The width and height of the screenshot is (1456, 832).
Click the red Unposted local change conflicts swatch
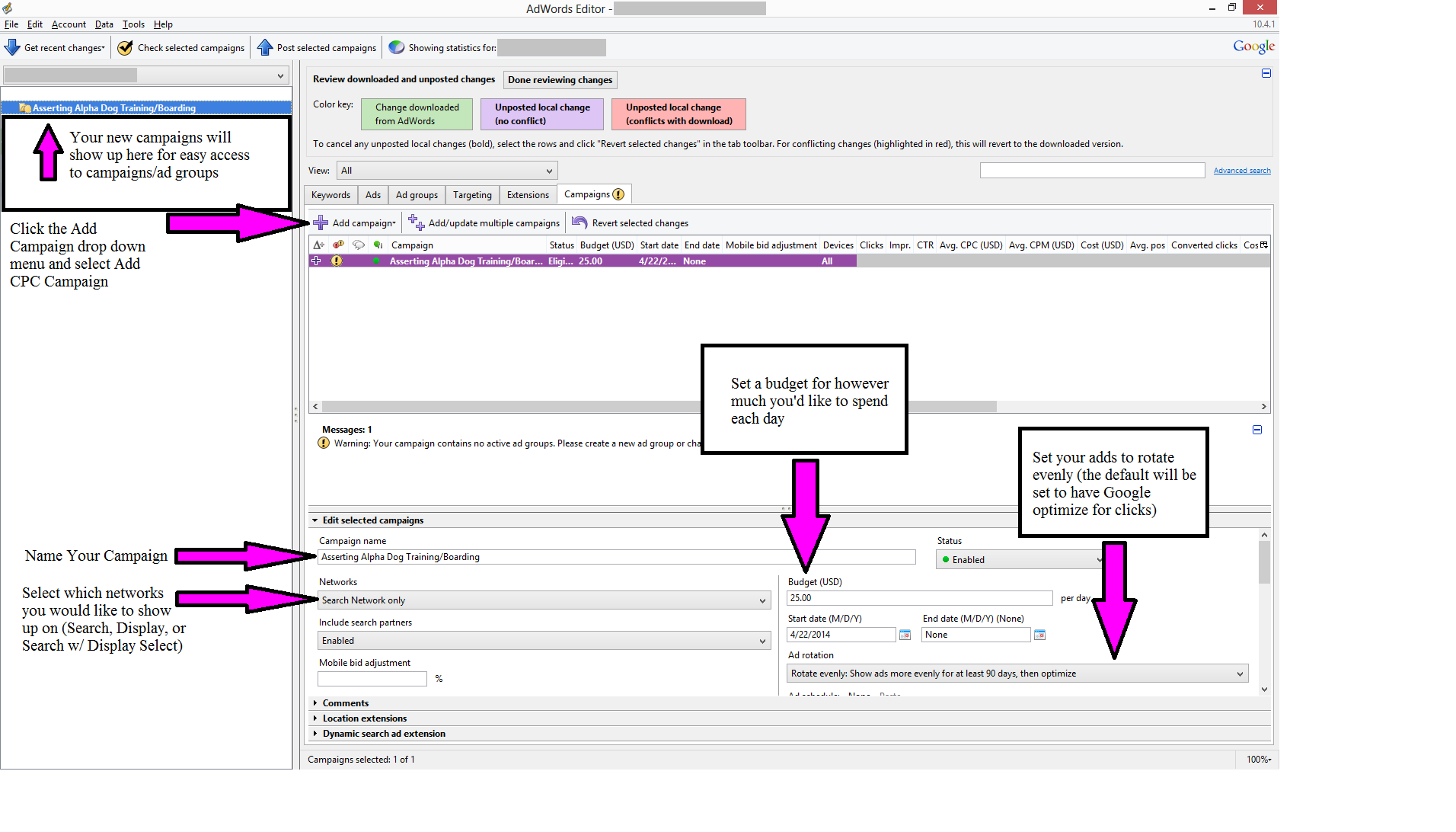click(x=679, y=114)
